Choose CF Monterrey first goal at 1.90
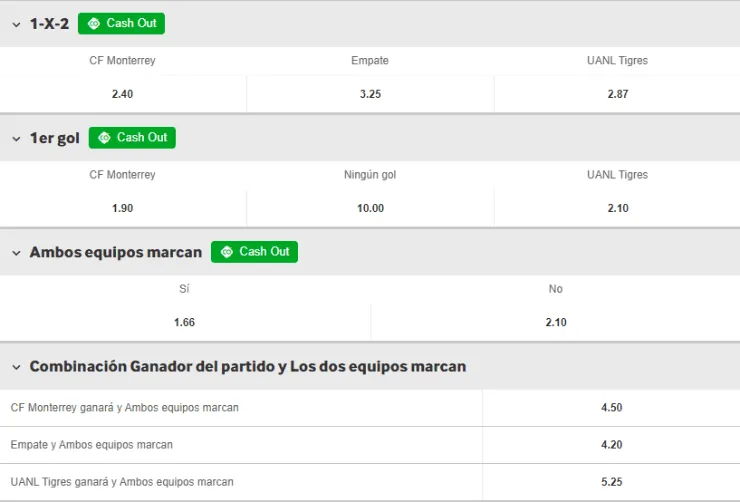Screen dimensions: 740x502 123,208
